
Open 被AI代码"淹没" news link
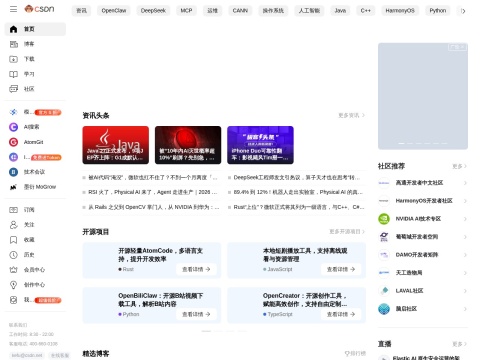tap(153, 178)
